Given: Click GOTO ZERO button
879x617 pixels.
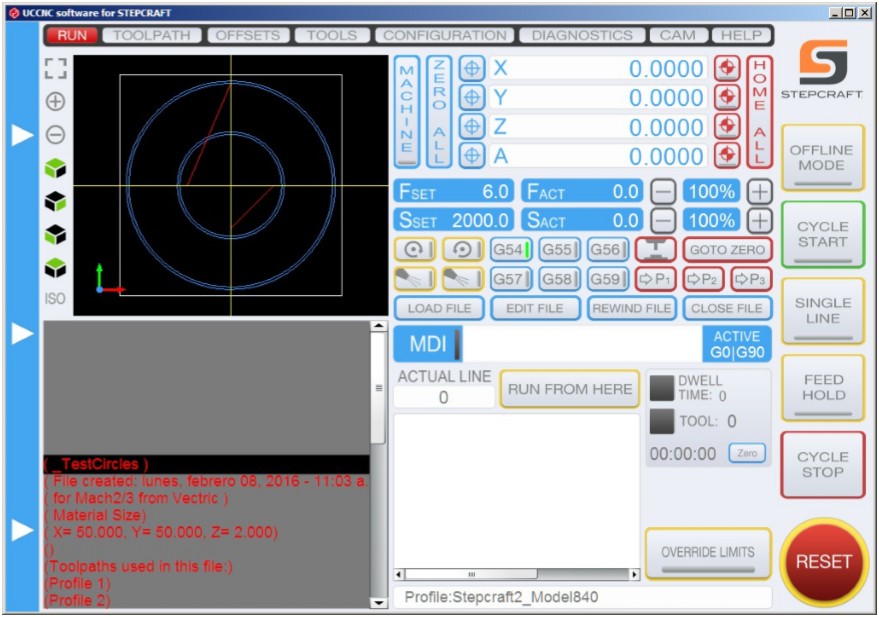Looking at the screenshot, I should pos(728,250).
